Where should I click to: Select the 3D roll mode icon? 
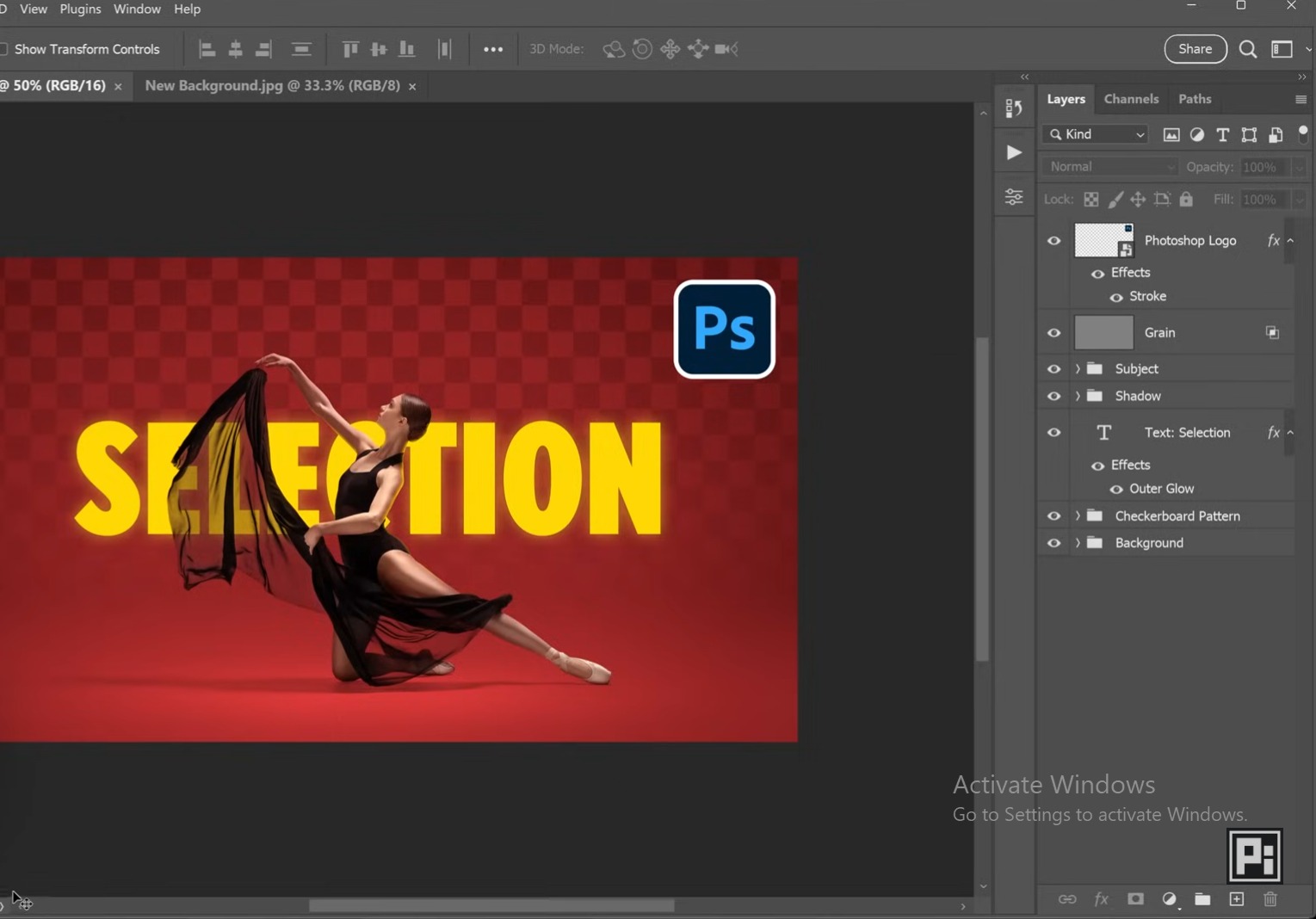click(642, 49)
